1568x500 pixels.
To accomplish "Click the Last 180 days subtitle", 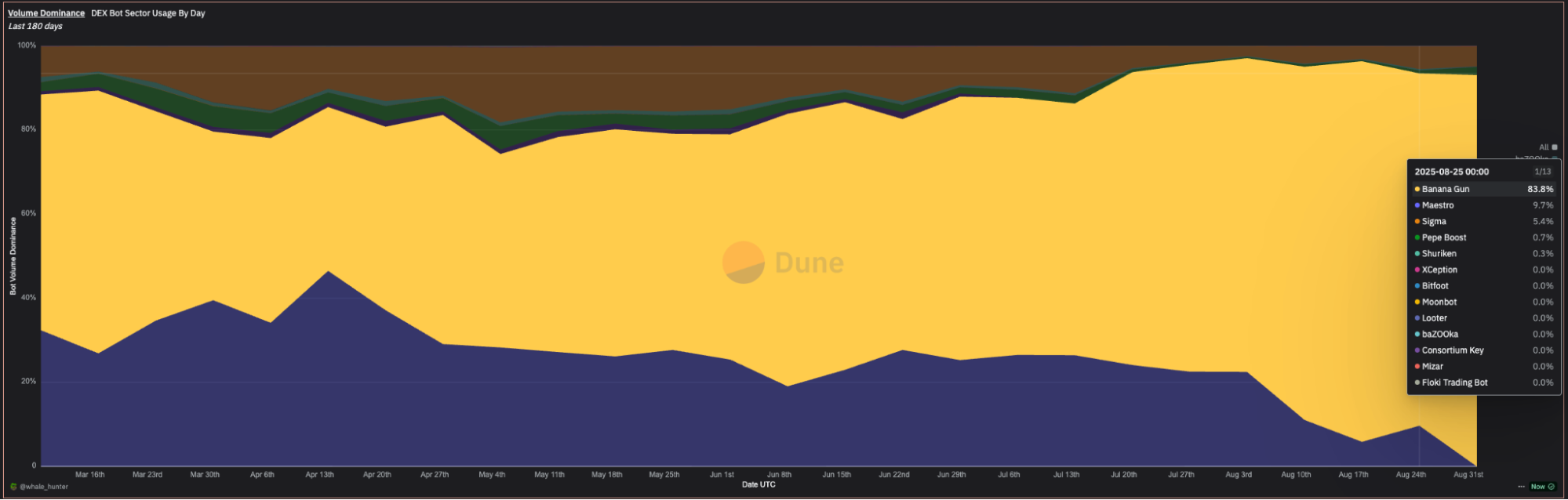I will [x=35, y=26].
